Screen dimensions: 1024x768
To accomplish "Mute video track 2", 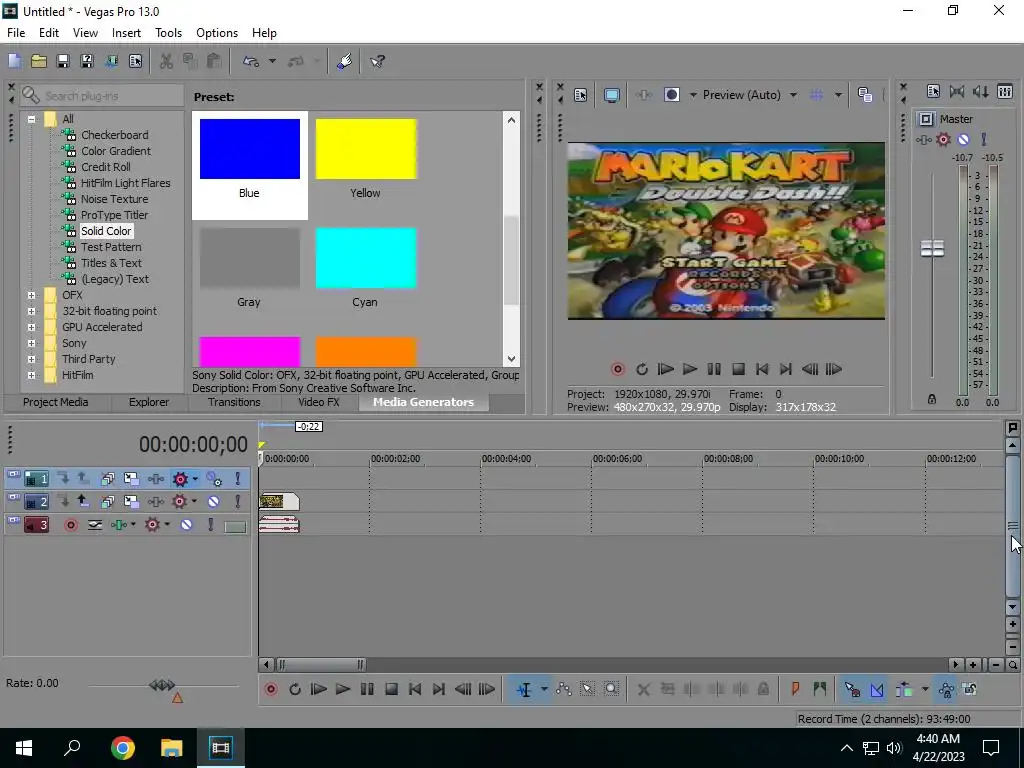I will tap(214, 502).
